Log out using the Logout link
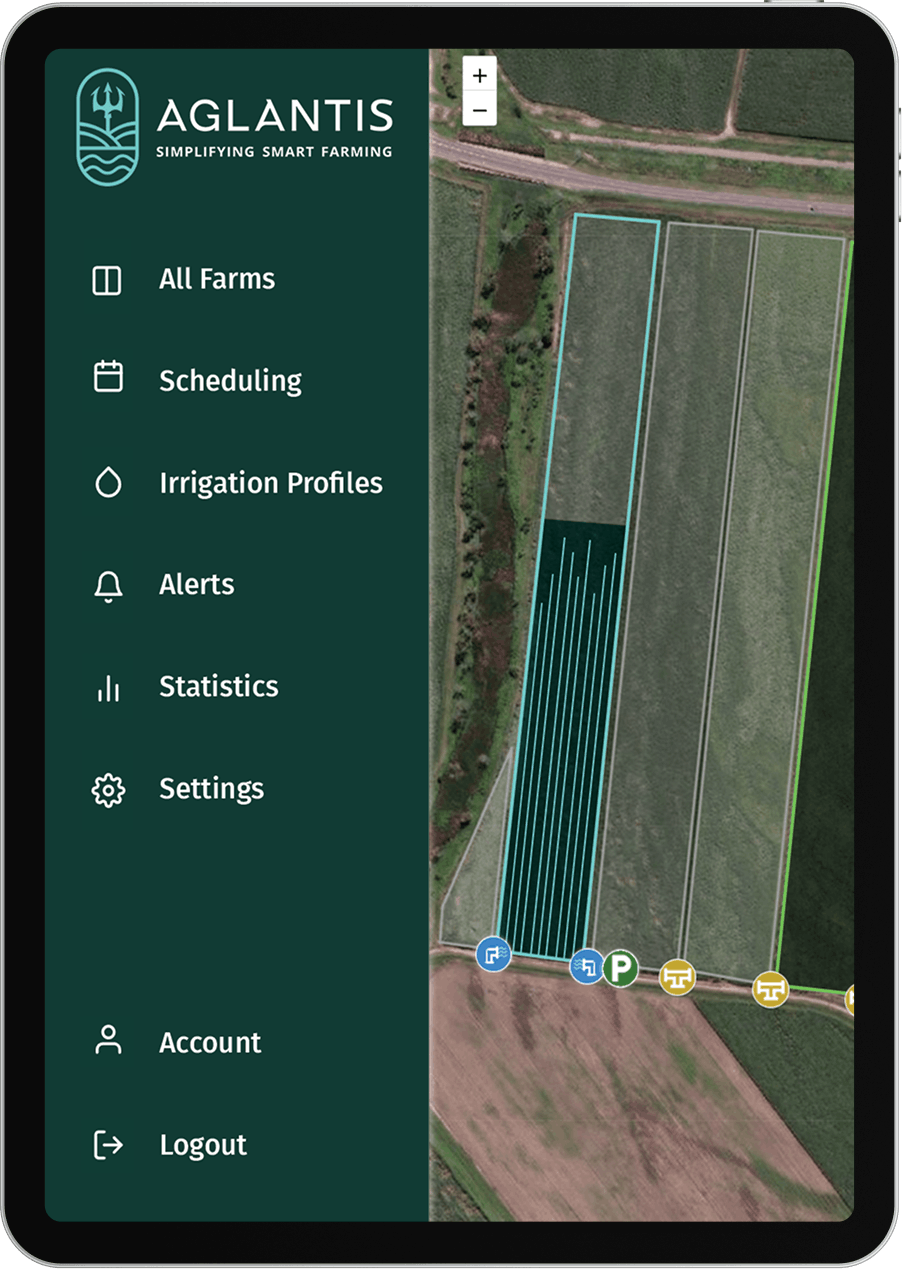Image resolution: width=902 pixels, height=1269 pixels. pyautogui.click(x=203, y=1145)
